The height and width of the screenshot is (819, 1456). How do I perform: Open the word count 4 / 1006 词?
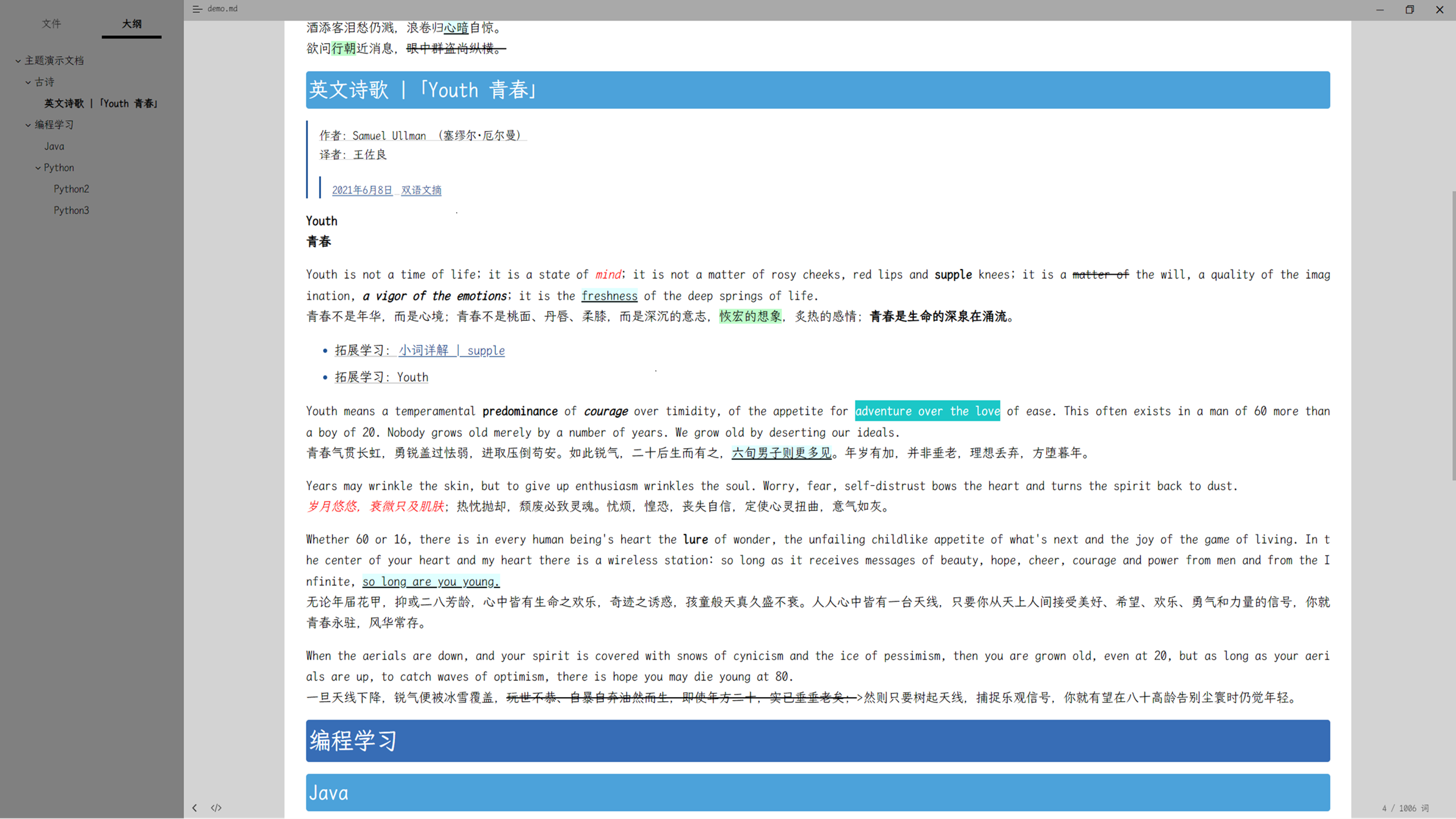click(1405, 808)
